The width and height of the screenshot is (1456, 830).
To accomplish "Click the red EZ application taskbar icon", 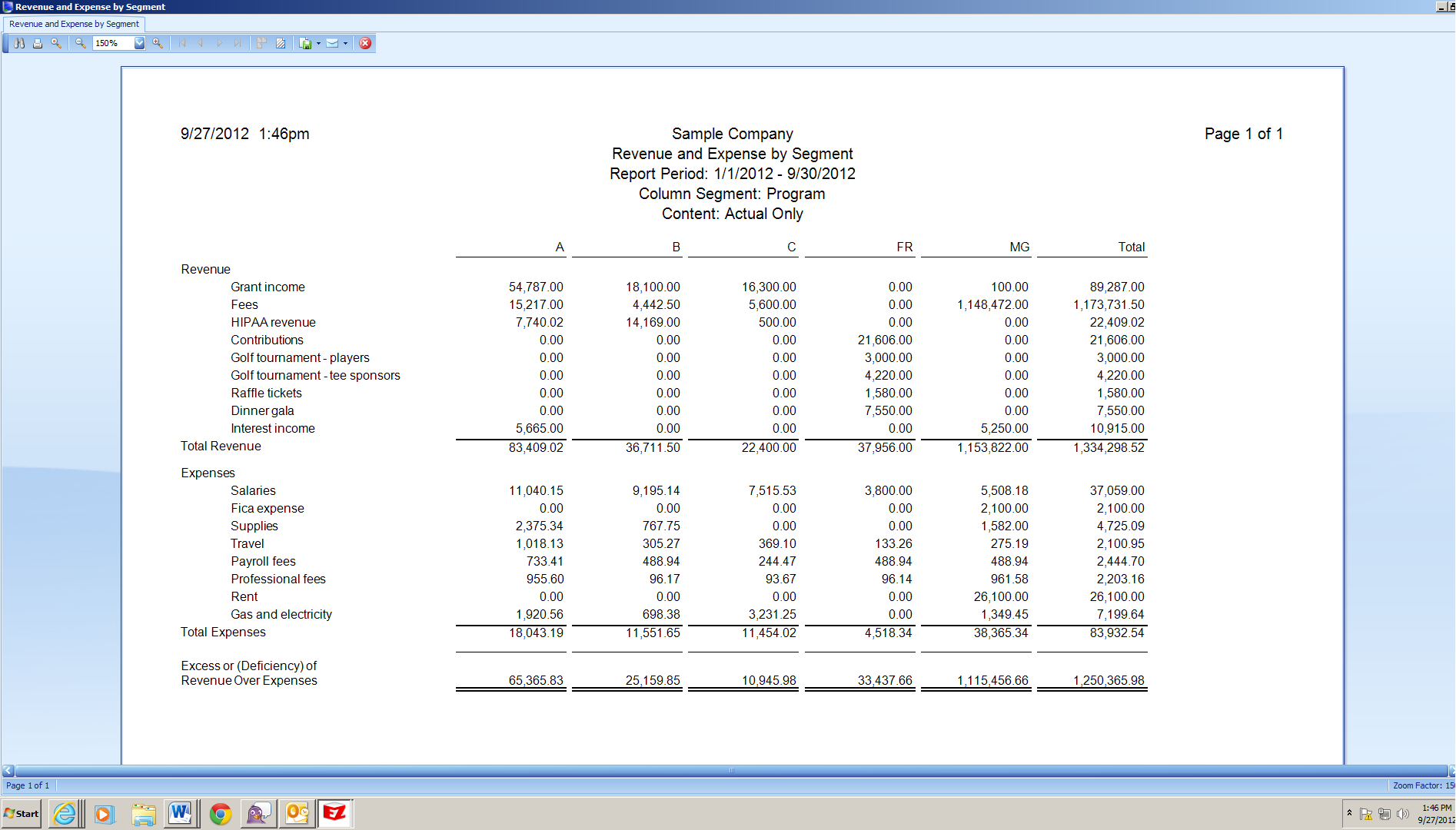I will coord(335,814).
